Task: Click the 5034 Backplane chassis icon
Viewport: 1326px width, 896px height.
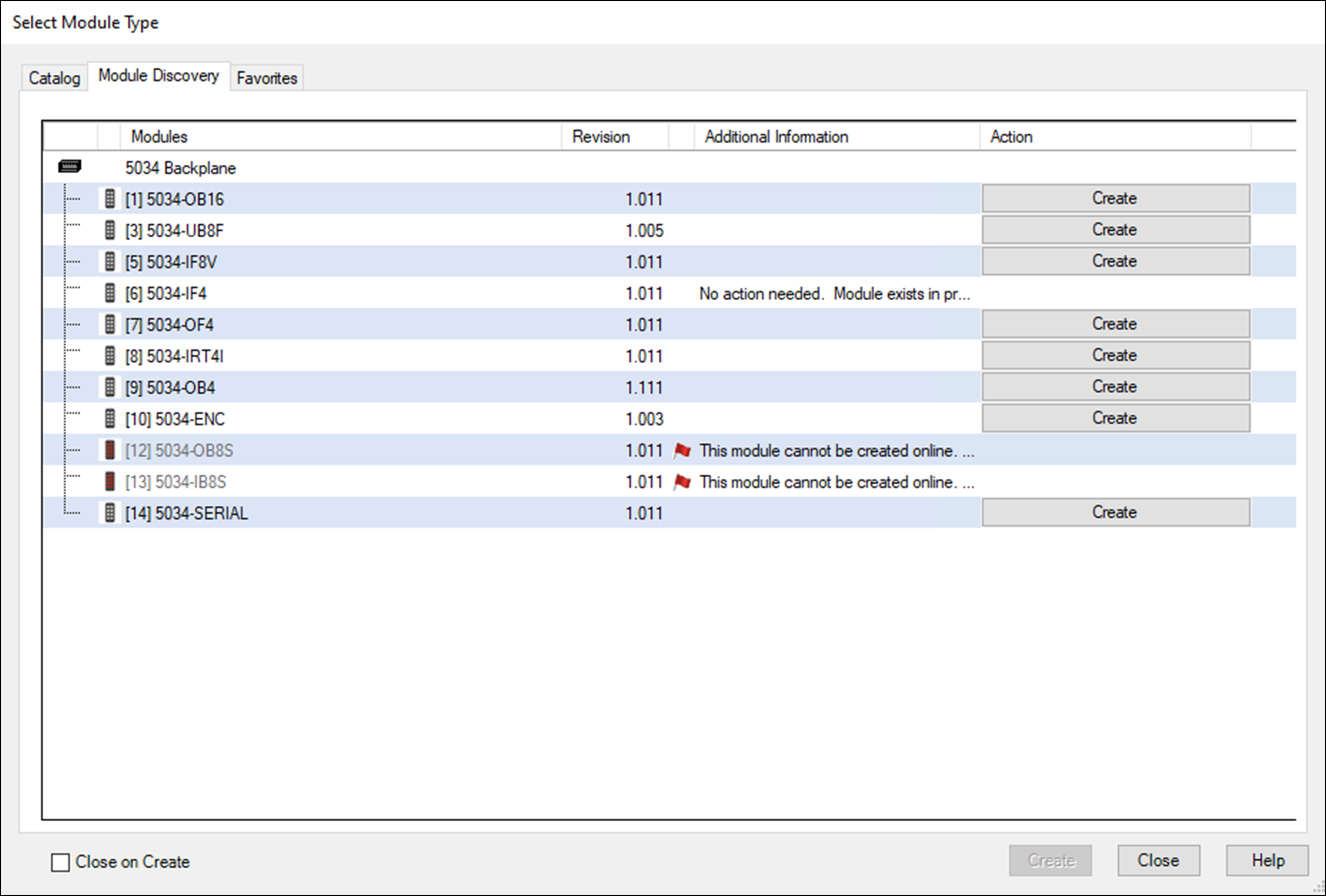Action: [x=69, y=167]
